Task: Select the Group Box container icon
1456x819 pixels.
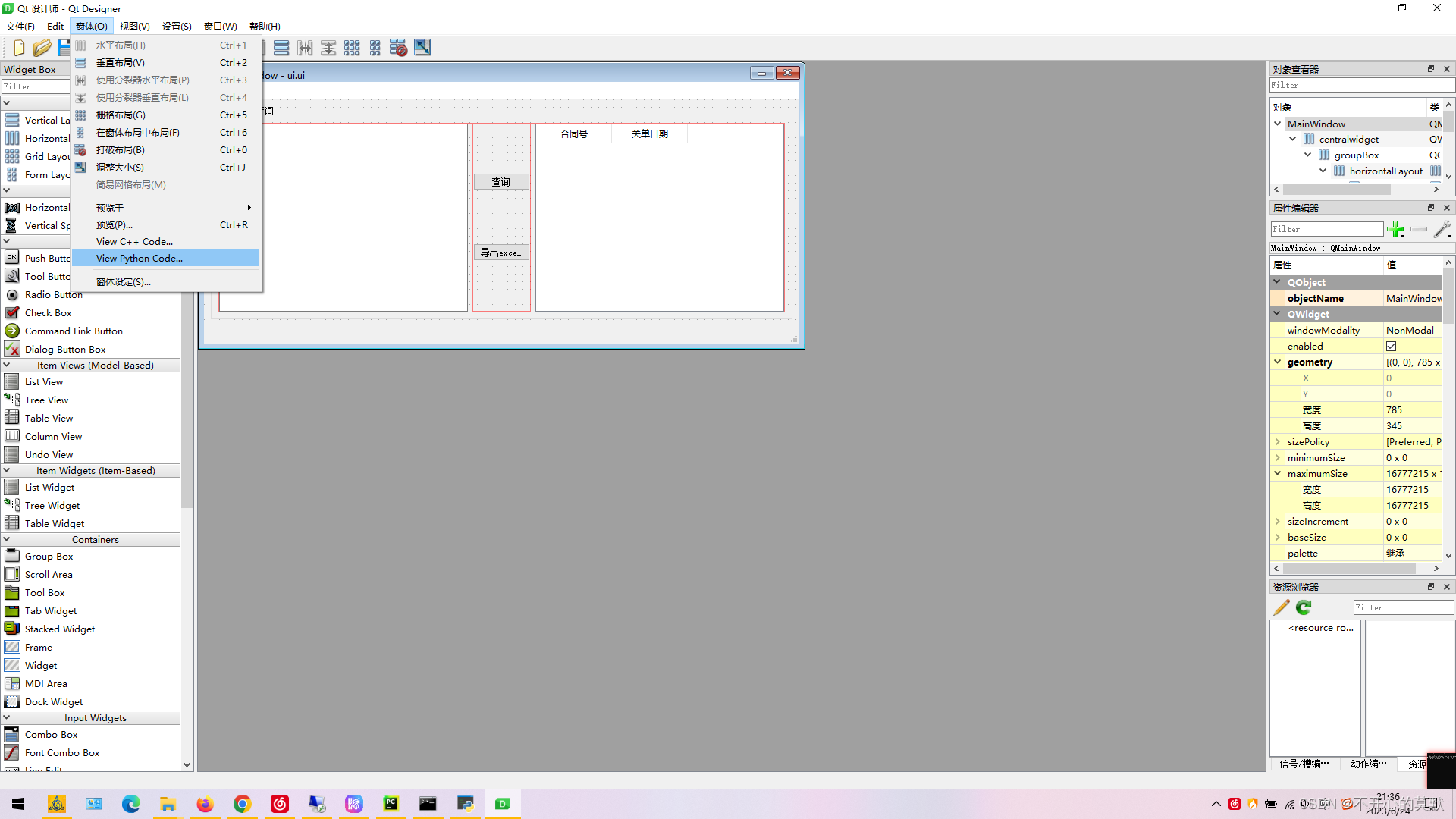Action: [x=12, y=556]
